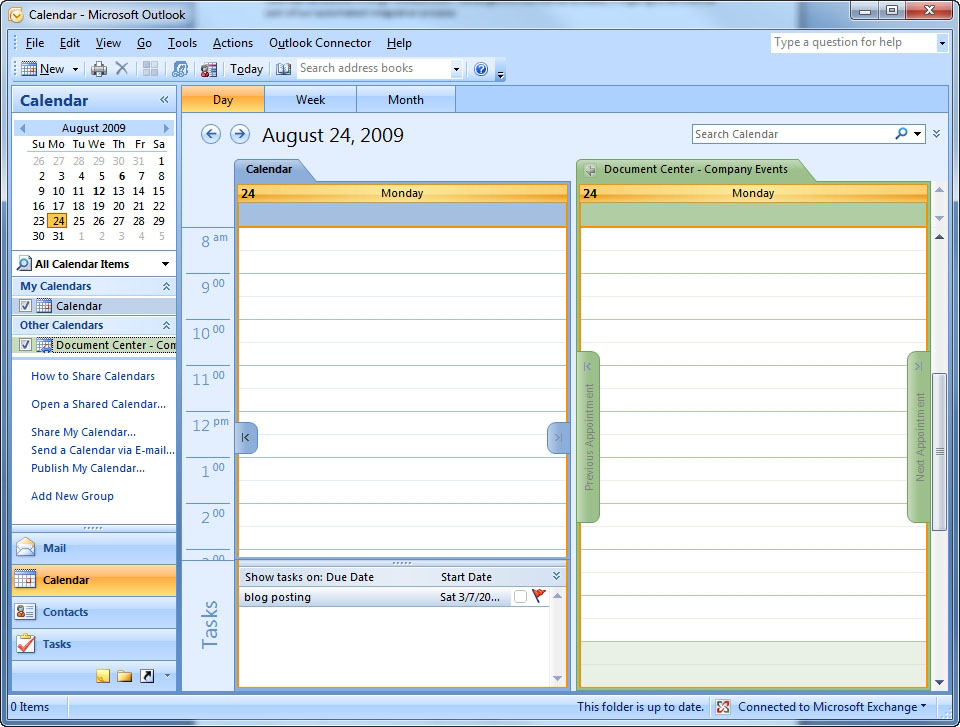Screen dimensions: 960x727
Task: Click the Print toolbar icon
Action: pos(99,69)
